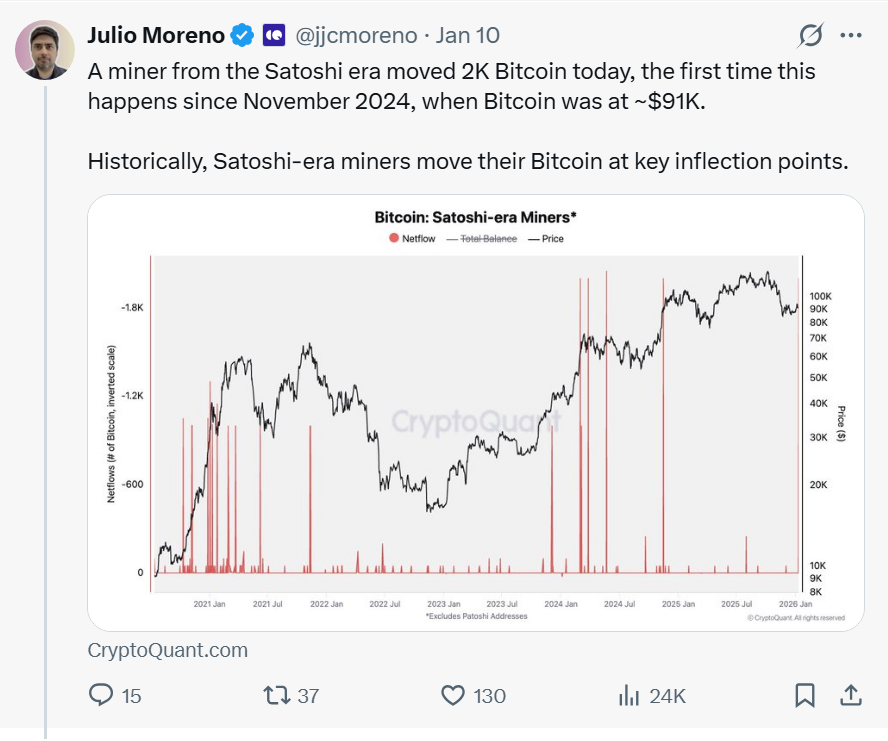Toggle the struck-through Total Balance legend

[488, 239]
